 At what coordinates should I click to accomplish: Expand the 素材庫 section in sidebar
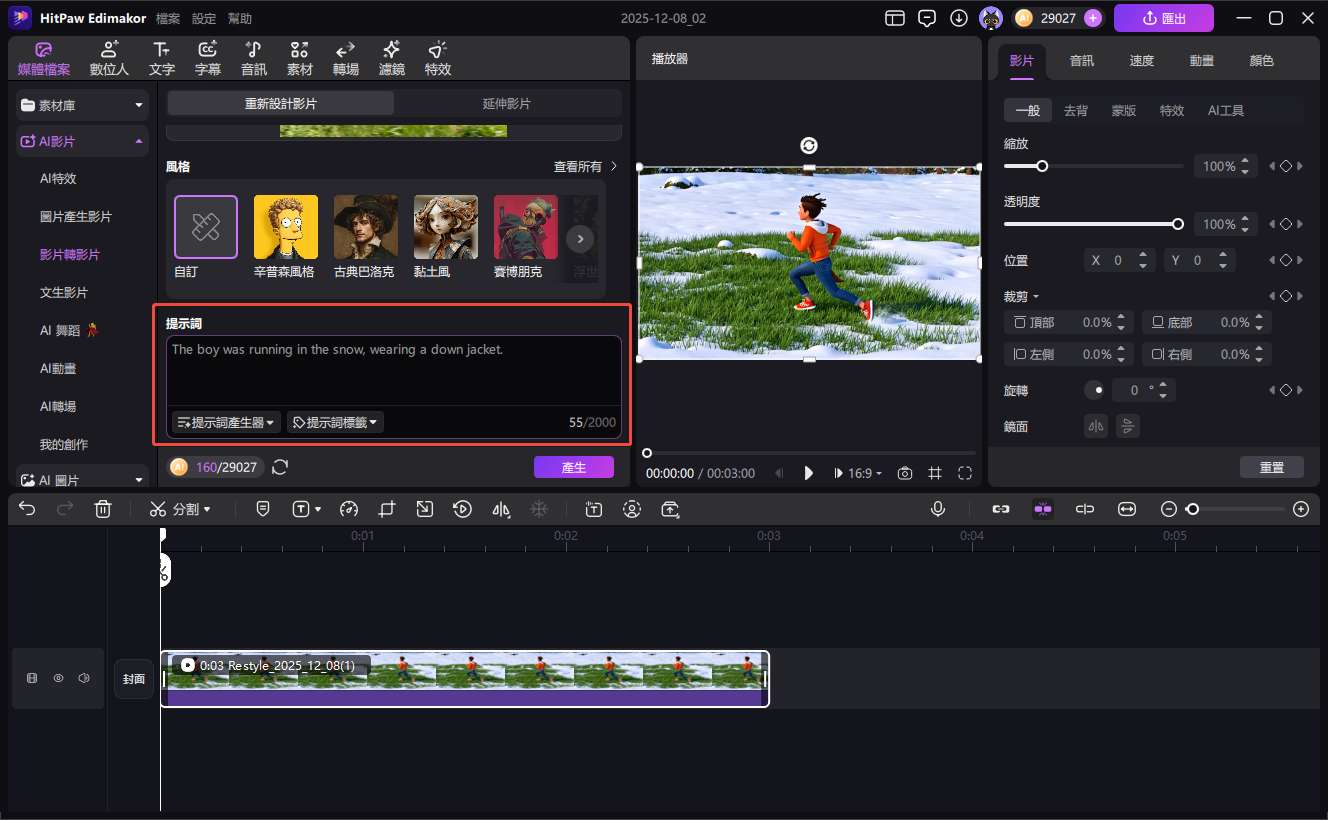pos(82,105)
